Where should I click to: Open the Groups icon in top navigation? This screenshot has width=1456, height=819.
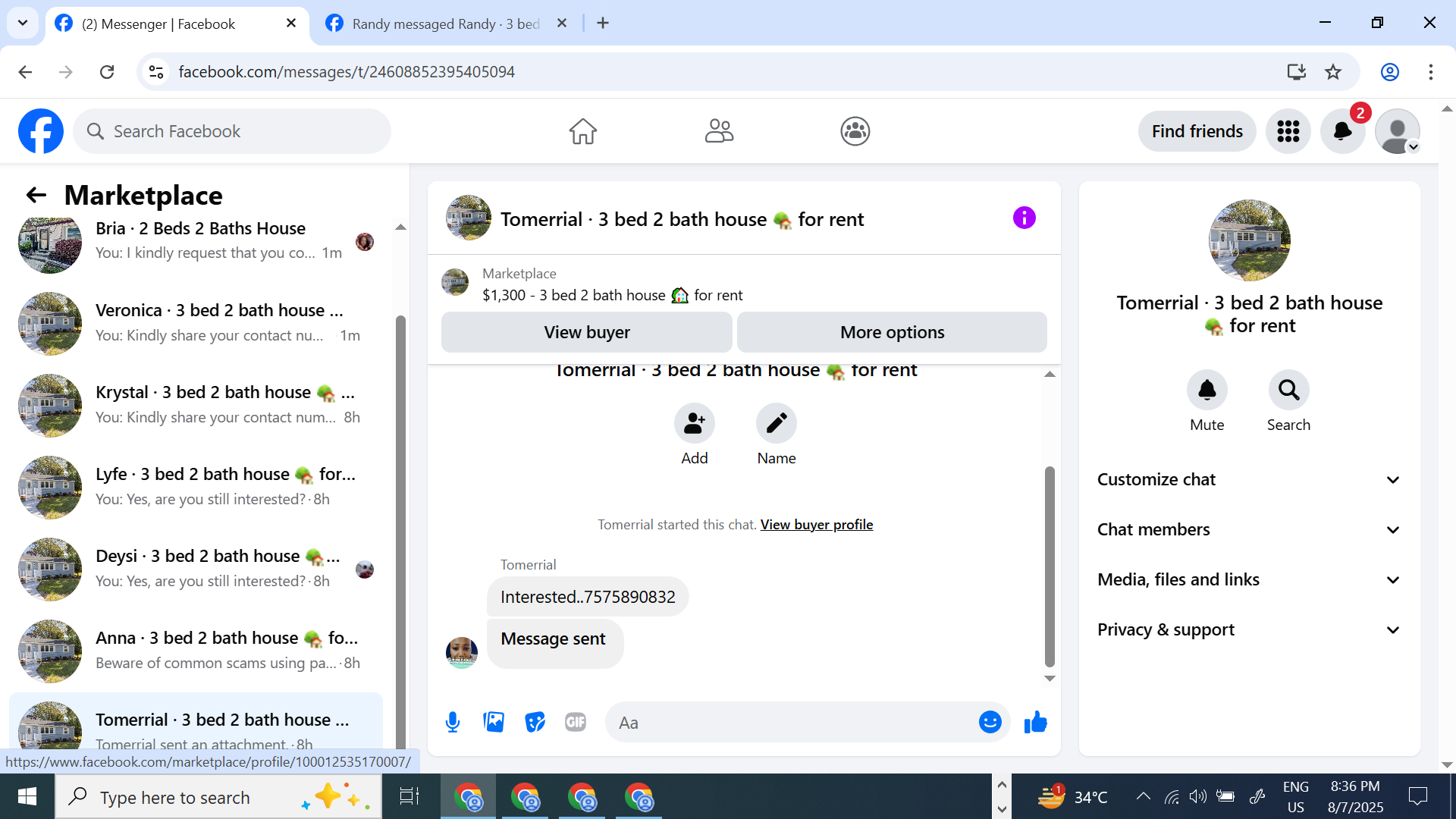click(855, 131)
